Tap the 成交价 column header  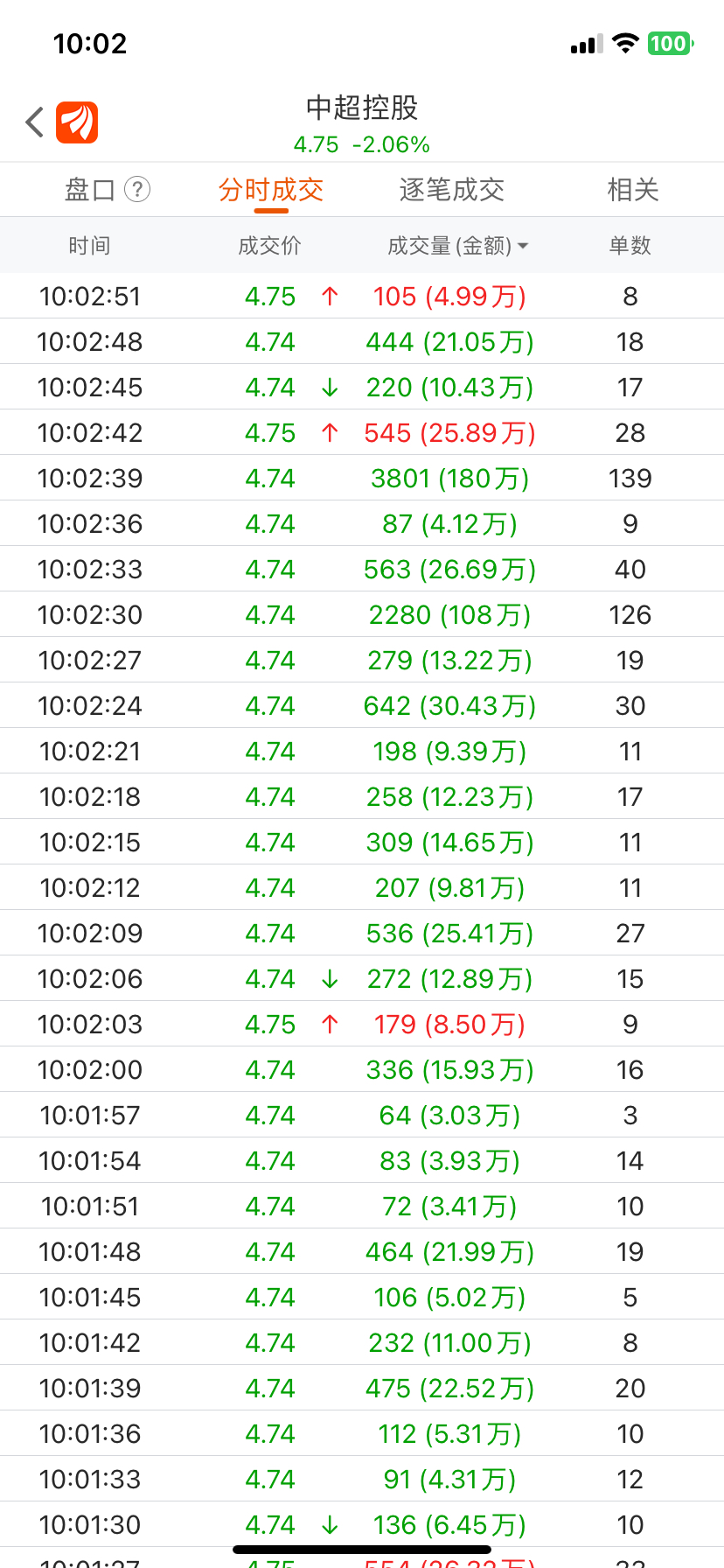[269, 246]
